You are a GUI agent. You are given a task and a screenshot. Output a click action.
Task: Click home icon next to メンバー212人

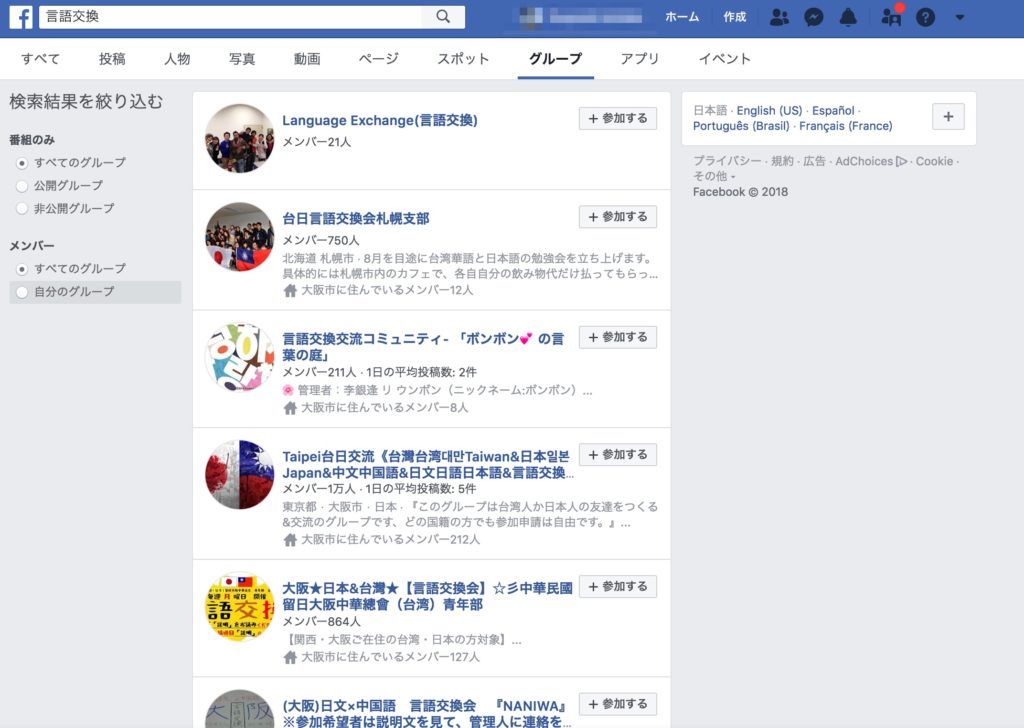(290, 539)
